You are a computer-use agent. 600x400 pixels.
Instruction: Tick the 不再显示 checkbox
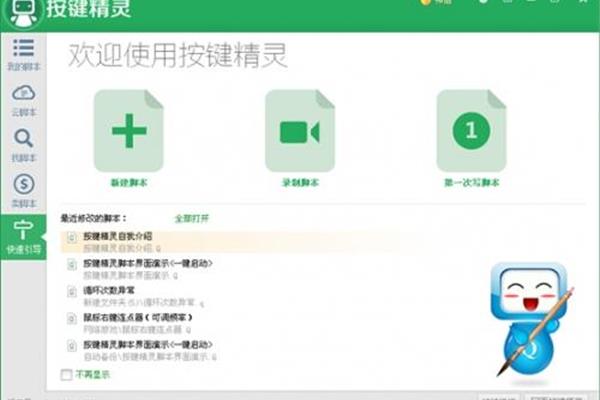click(x=66, y=374)
